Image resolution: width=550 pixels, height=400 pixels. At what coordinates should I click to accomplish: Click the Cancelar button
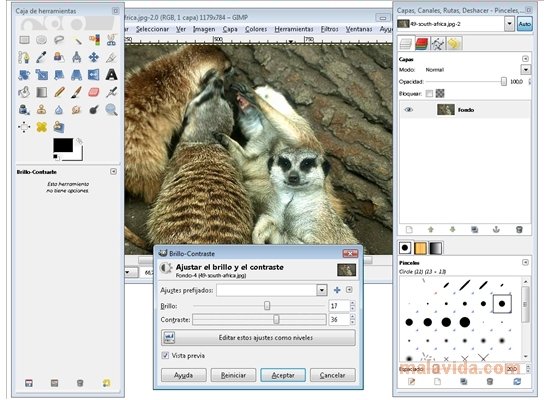(333, 375)
